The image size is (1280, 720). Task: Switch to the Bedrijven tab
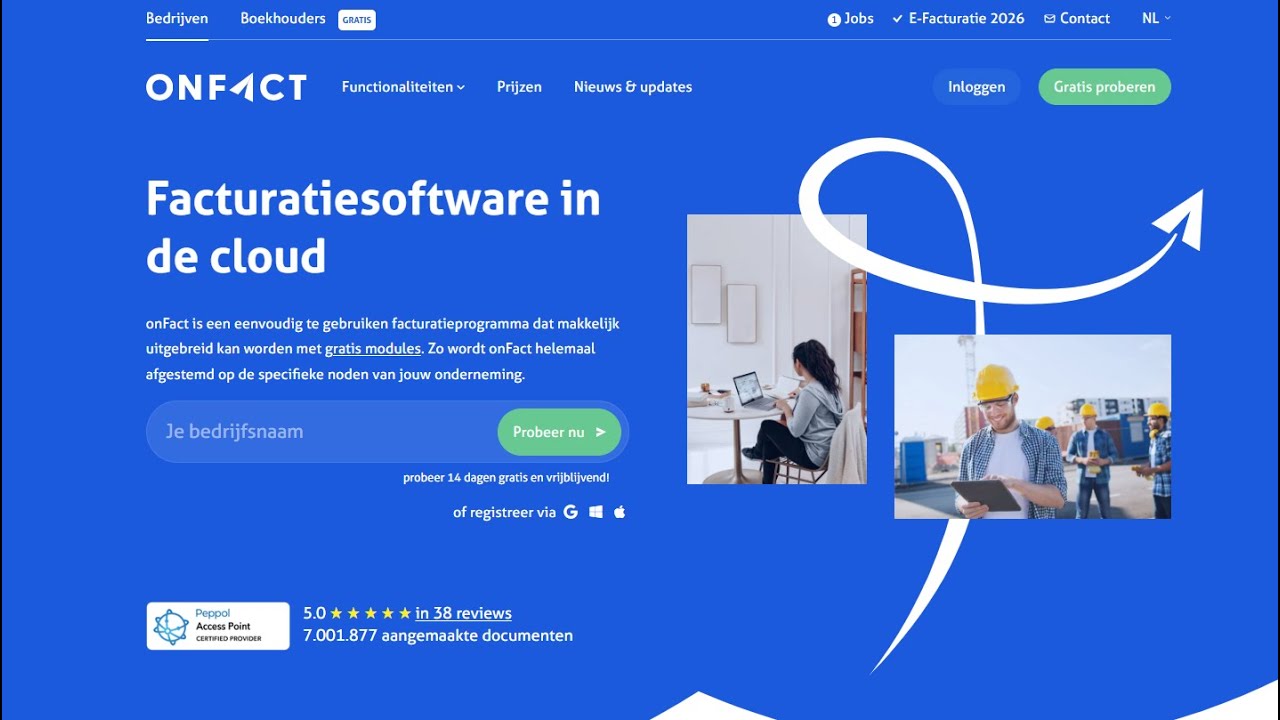pyautogui.click(x=177, y=18)
